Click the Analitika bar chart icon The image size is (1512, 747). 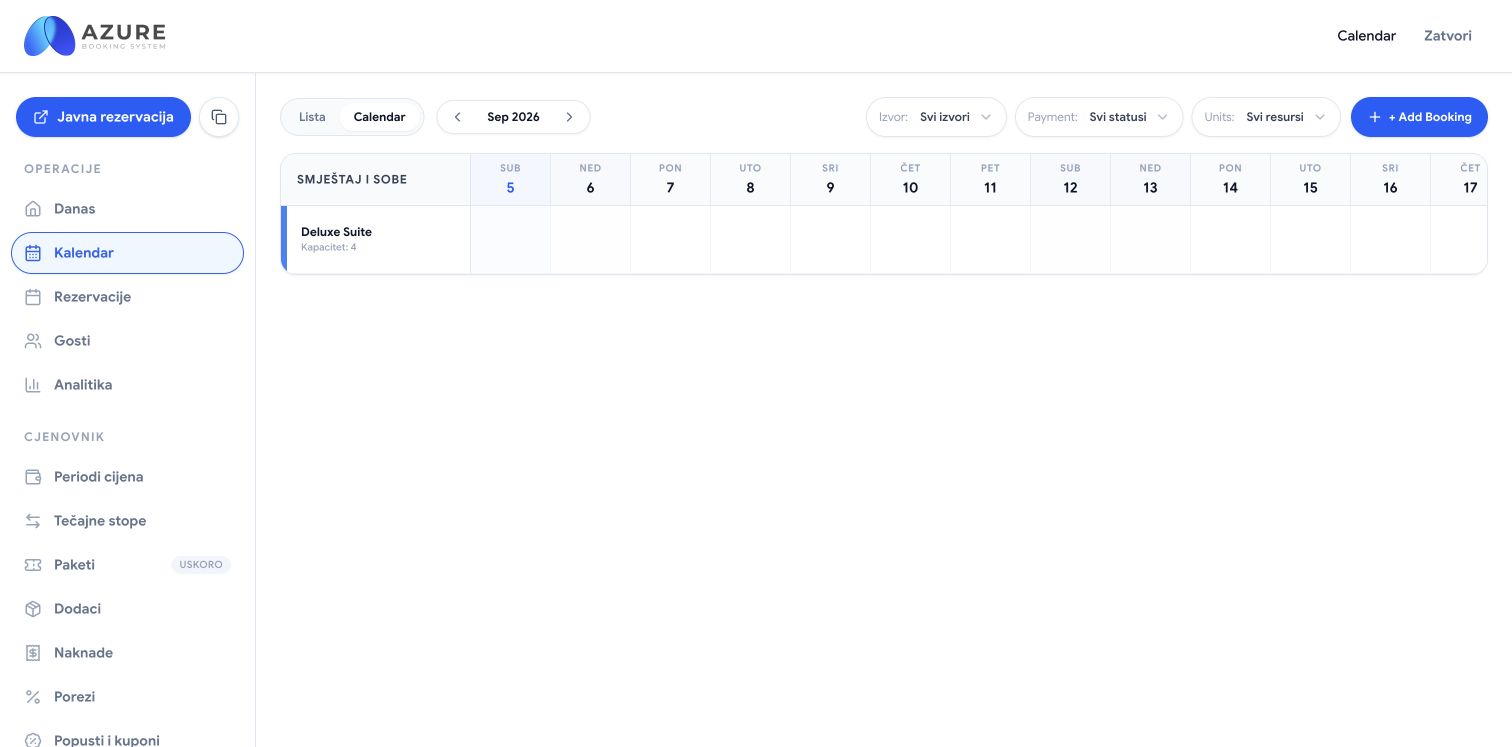[x=33, y=385]
